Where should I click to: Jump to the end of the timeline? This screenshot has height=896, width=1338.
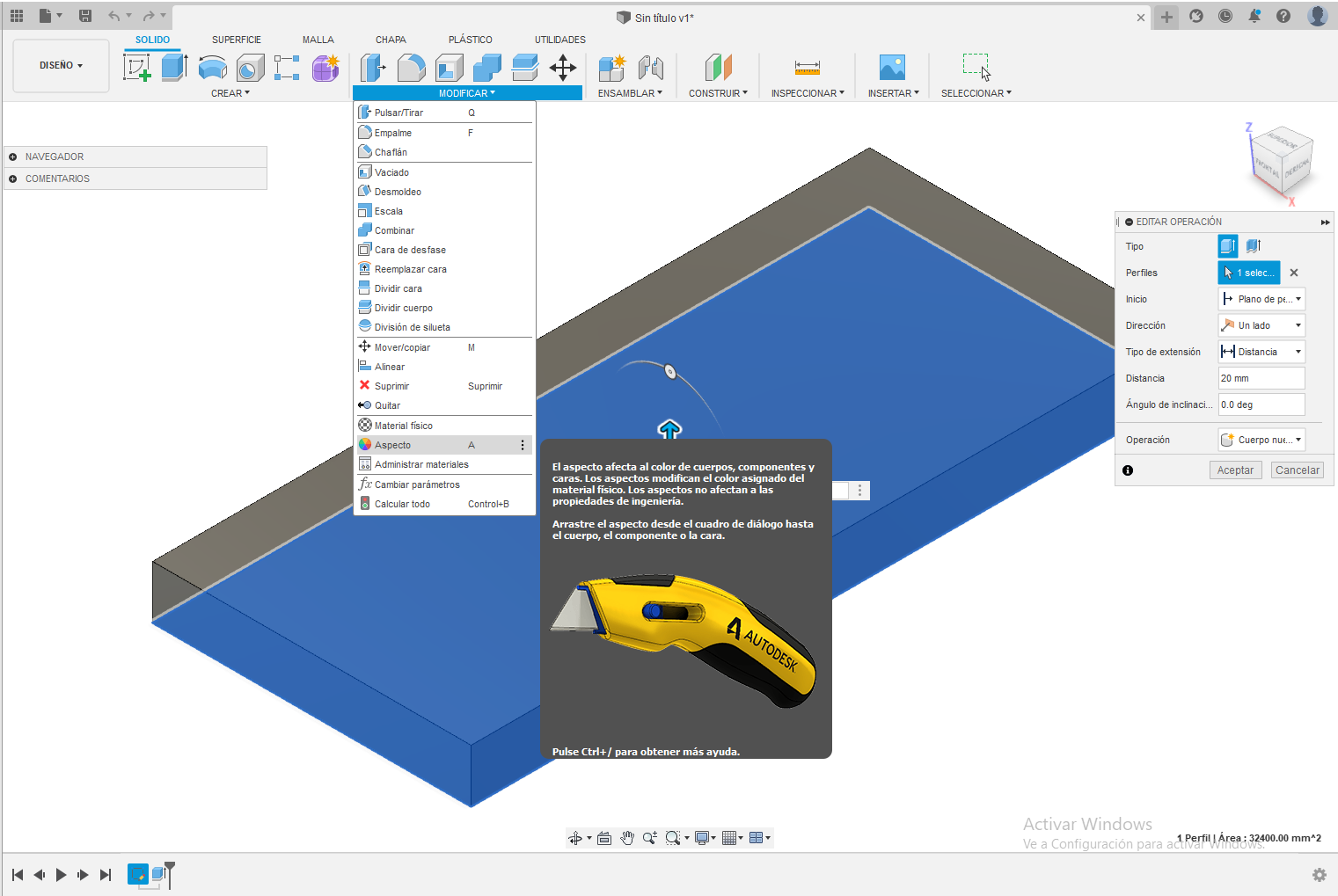coord(106,875)
